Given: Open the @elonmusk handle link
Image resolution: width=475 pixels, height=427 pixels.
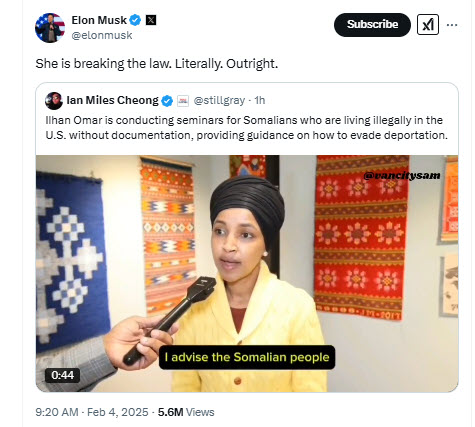Looking at the screenshot, I should [x=102, y=35].
